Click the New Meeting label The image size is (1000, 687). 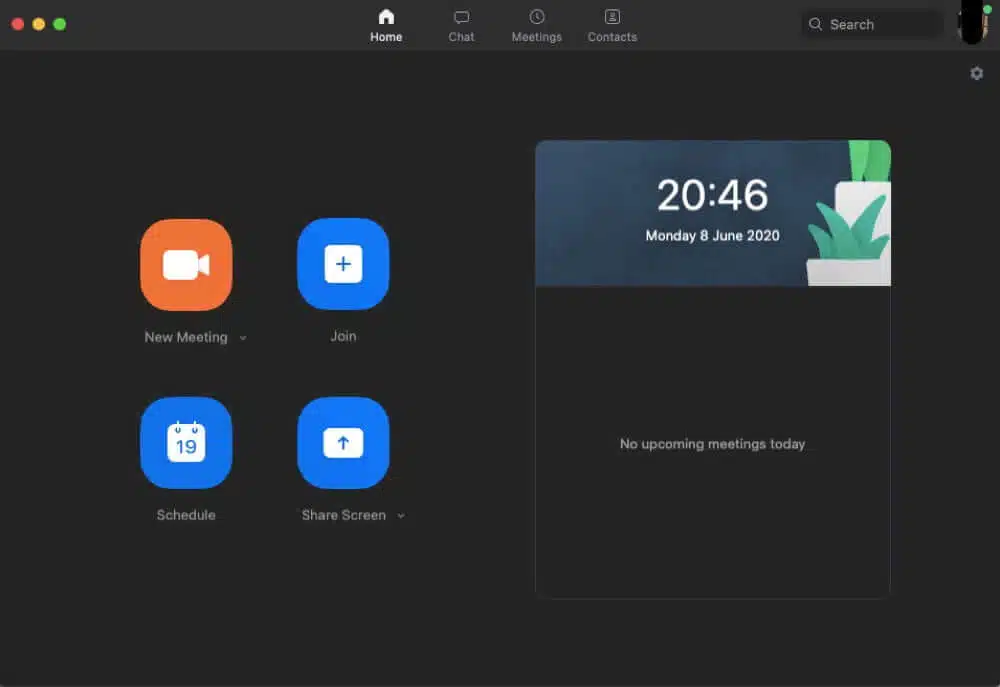[x=186, y=337]
